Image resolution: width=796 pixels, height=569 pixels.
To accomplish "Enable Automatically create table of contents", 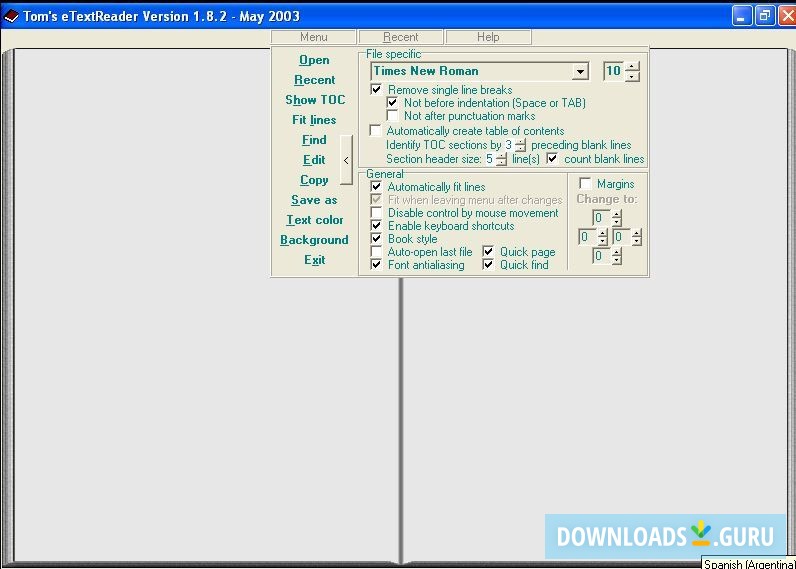I will click(376, 131).
